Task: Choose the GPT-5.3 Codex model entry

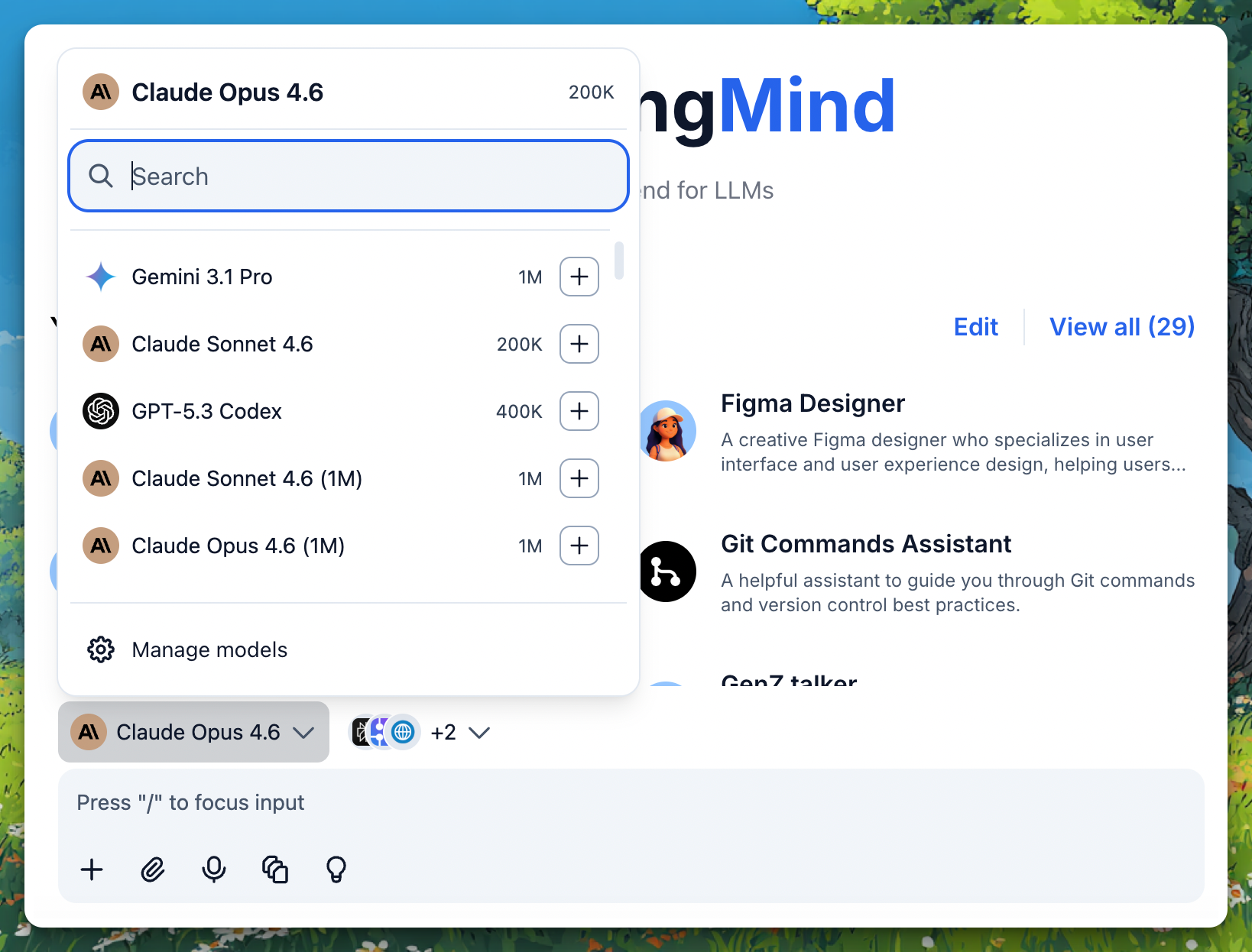Action: [206, 411]
